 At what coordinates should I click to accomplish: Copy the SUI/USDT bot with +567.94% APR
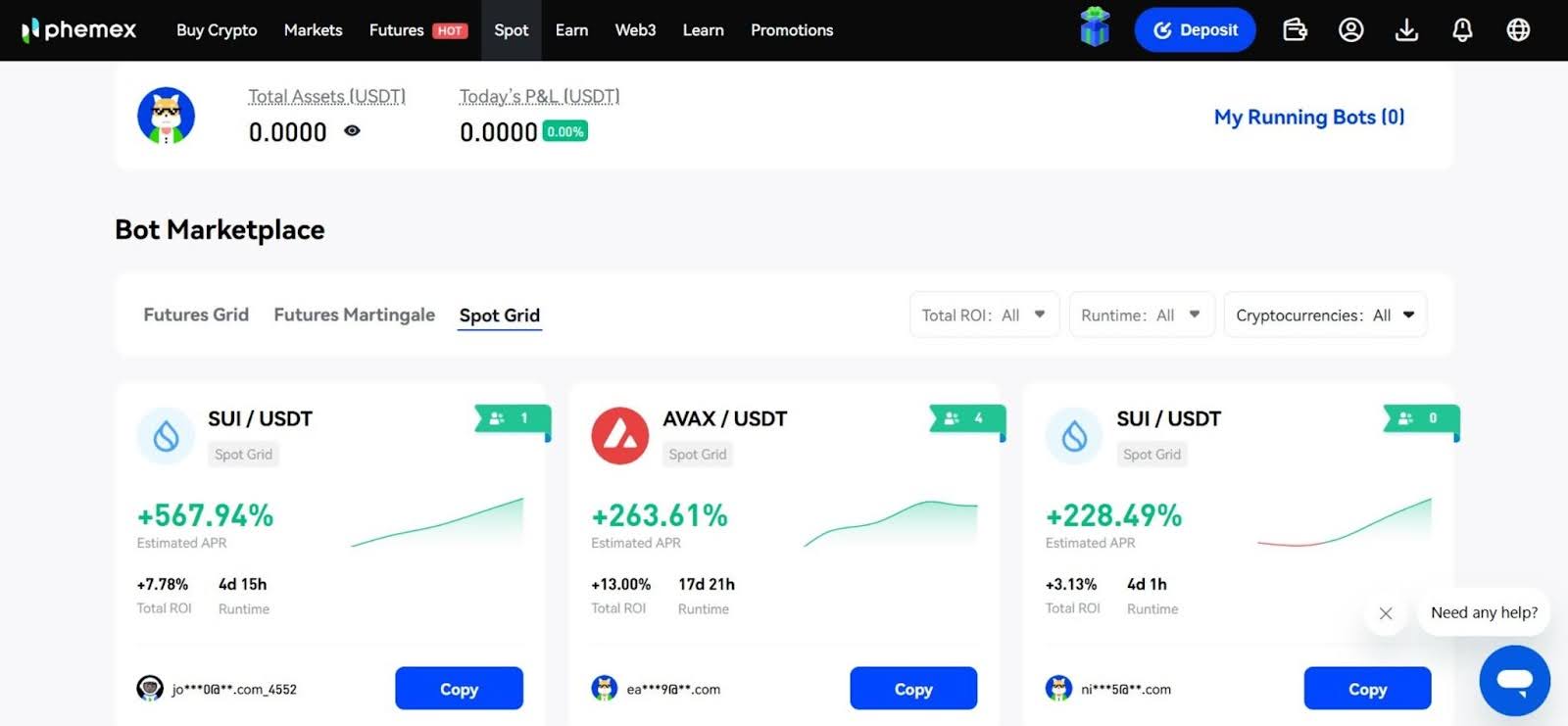[x=459, y=688]
